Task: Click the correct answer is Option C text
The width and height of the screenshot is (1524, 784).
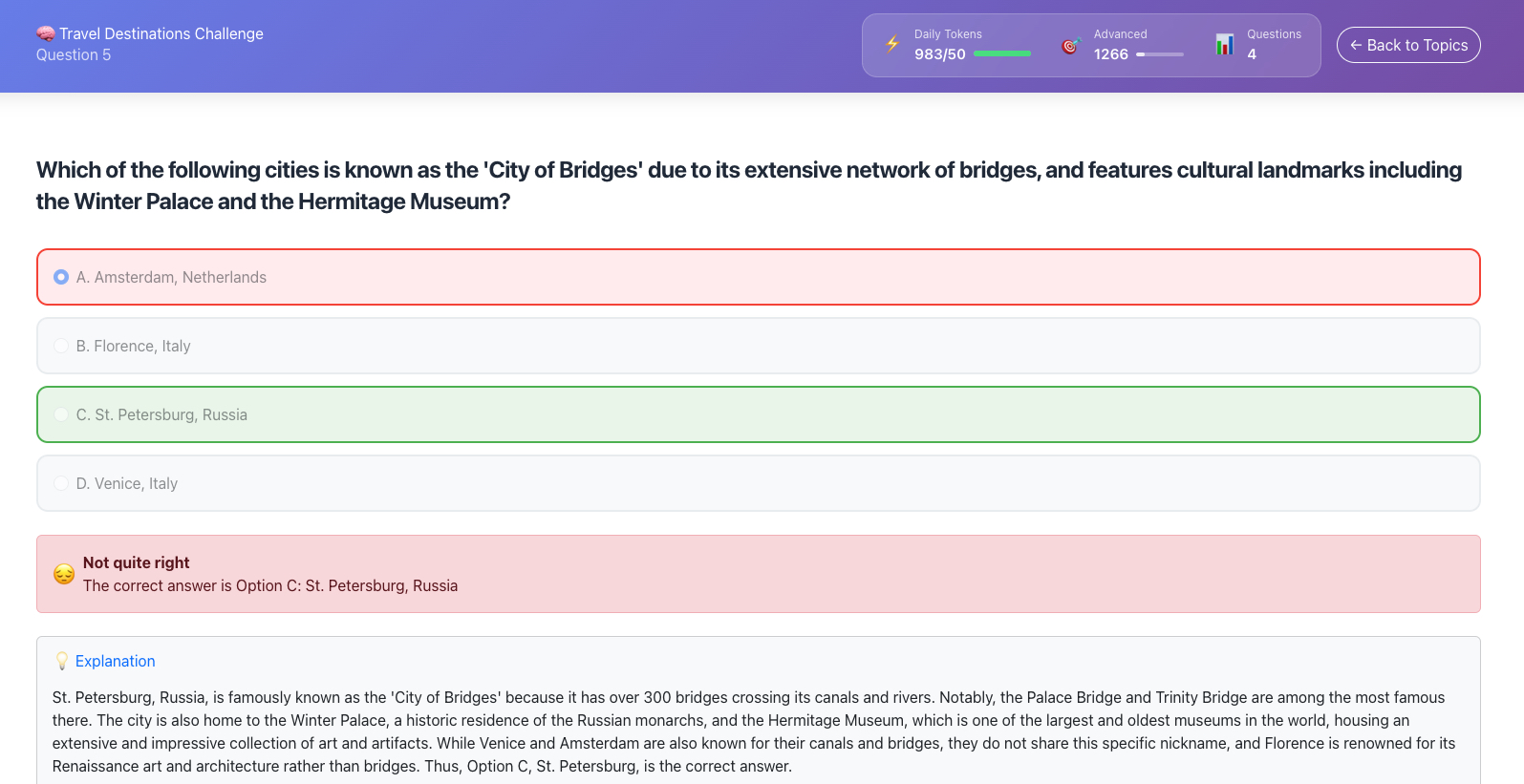Action: tap(270, 585)
